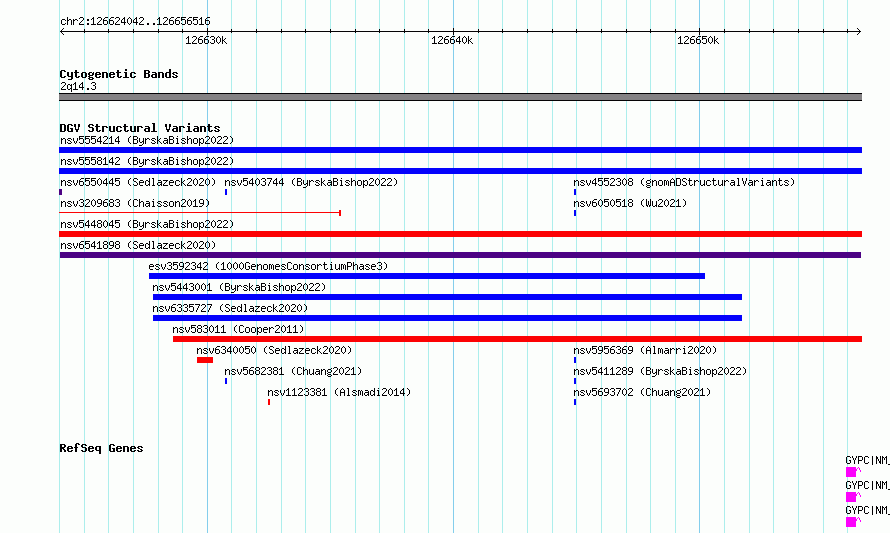
Task: Select the red nsv1123381 variant tick
Action: (x=269, y=402)
